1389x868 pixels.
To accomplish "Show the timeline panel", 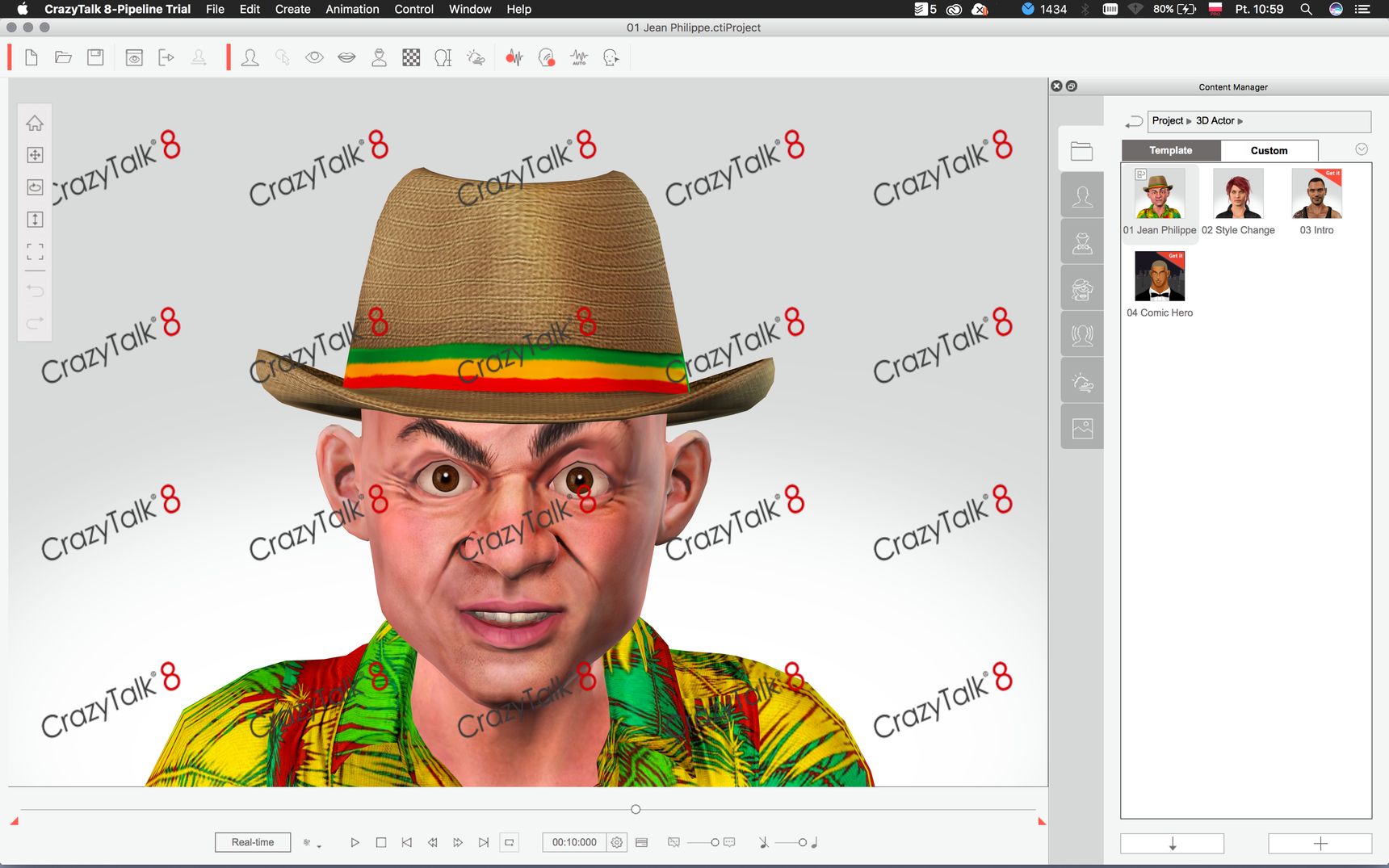I will coord(642,842).
